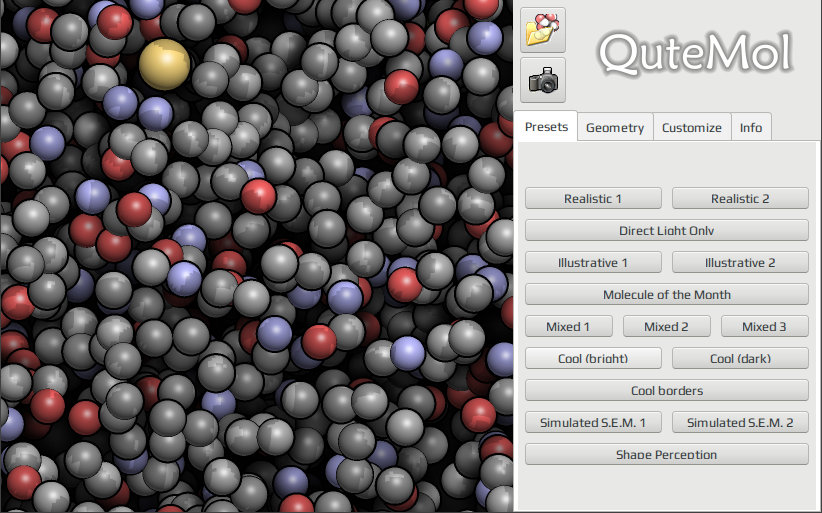
Task: Choose the Cool borders preset
Action: point(666,390)
